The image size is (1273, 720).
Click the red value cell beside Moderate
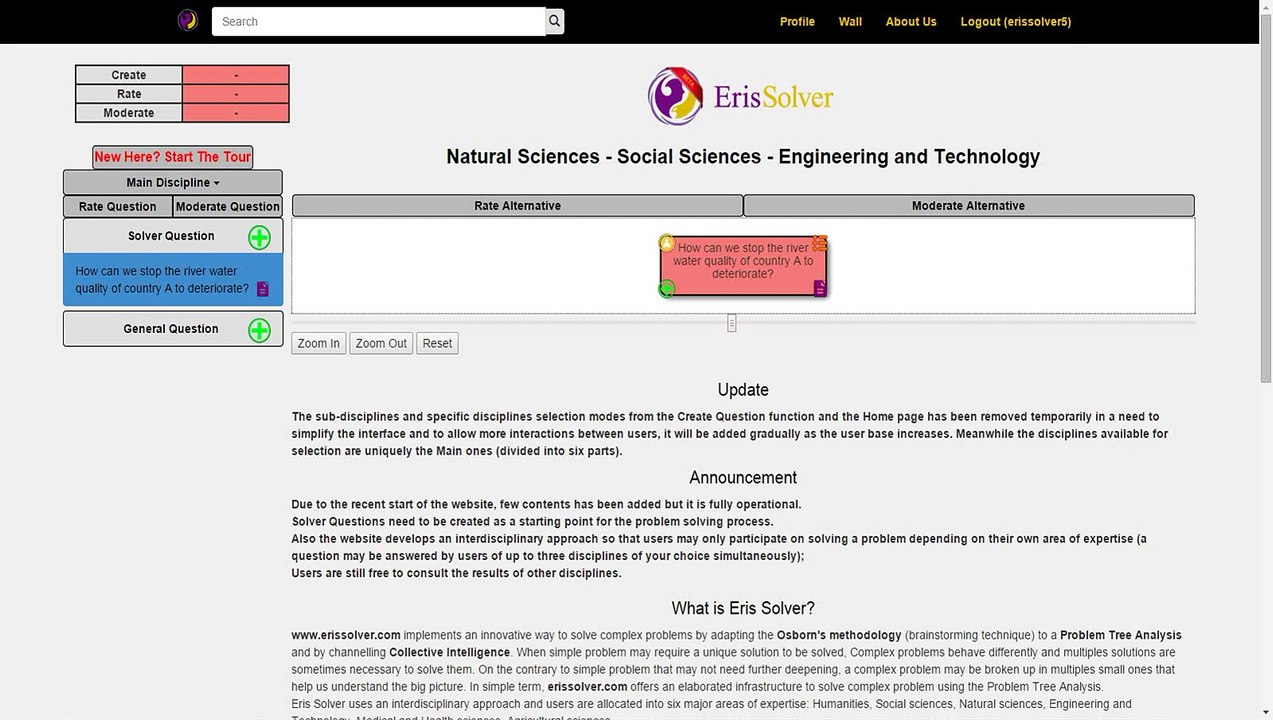tap(236, 113)
